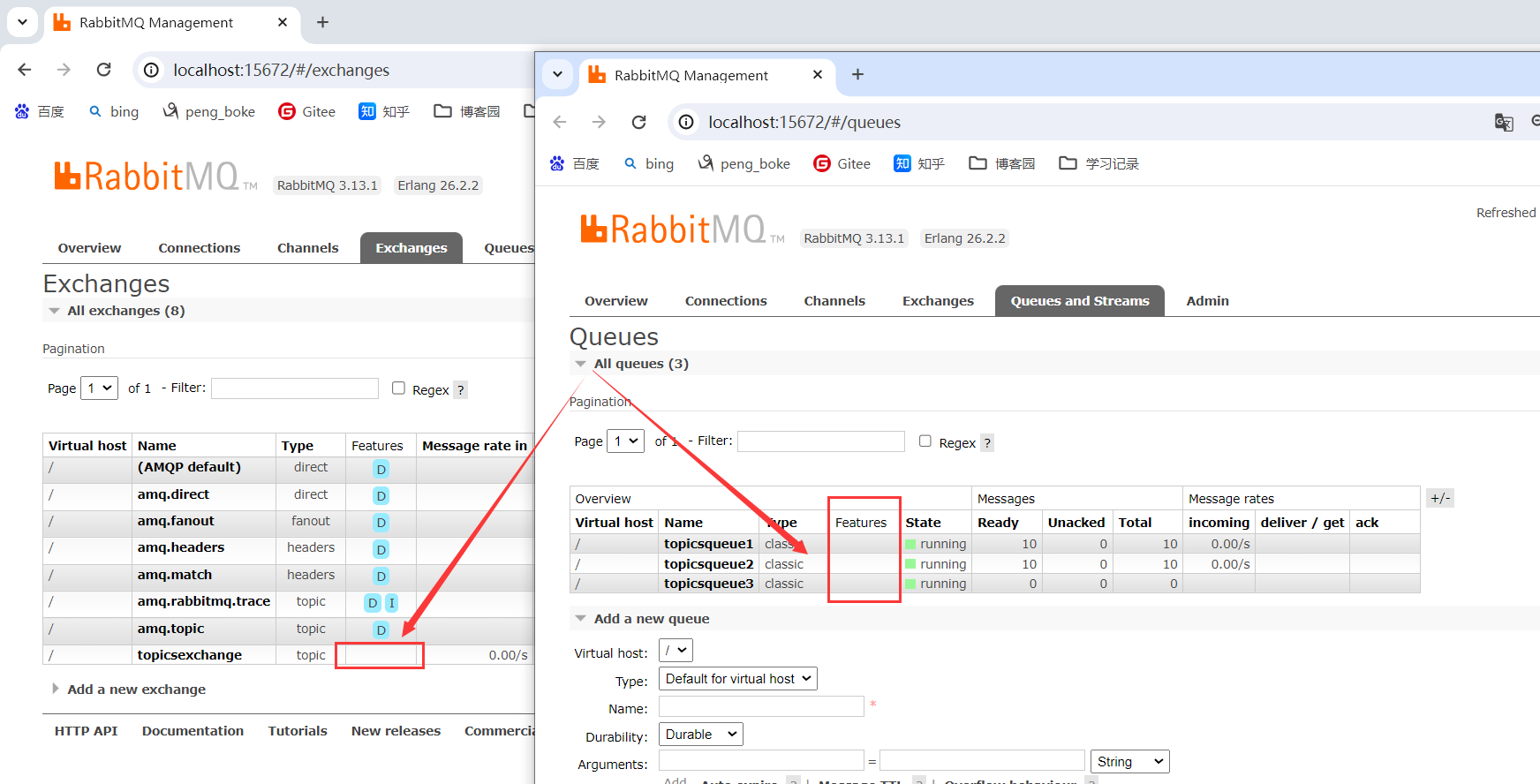Enable Regex checkbox on exchanges page

(x=398, y=388)
